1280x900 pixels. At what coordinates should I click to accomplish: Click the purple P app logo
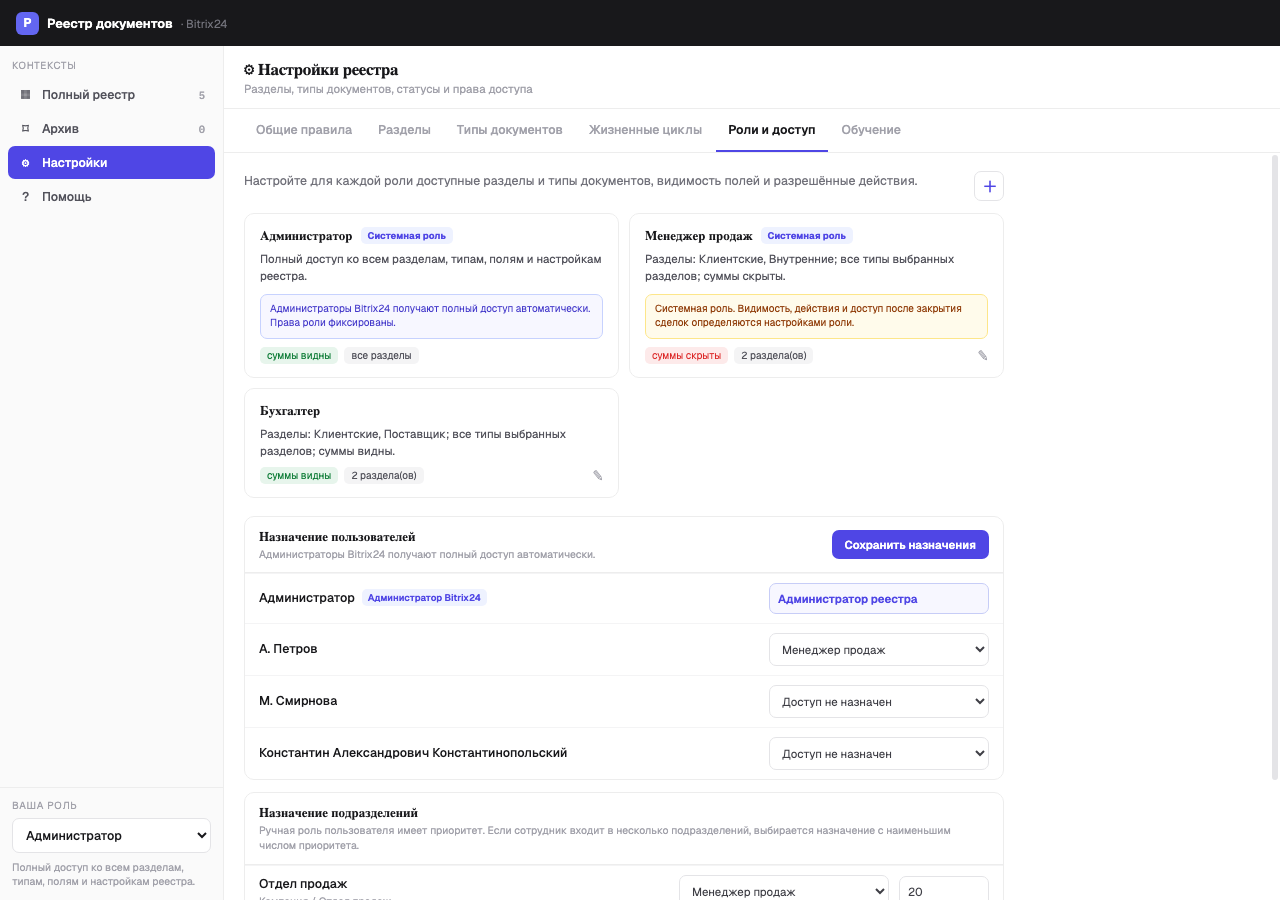coord(27,23)
